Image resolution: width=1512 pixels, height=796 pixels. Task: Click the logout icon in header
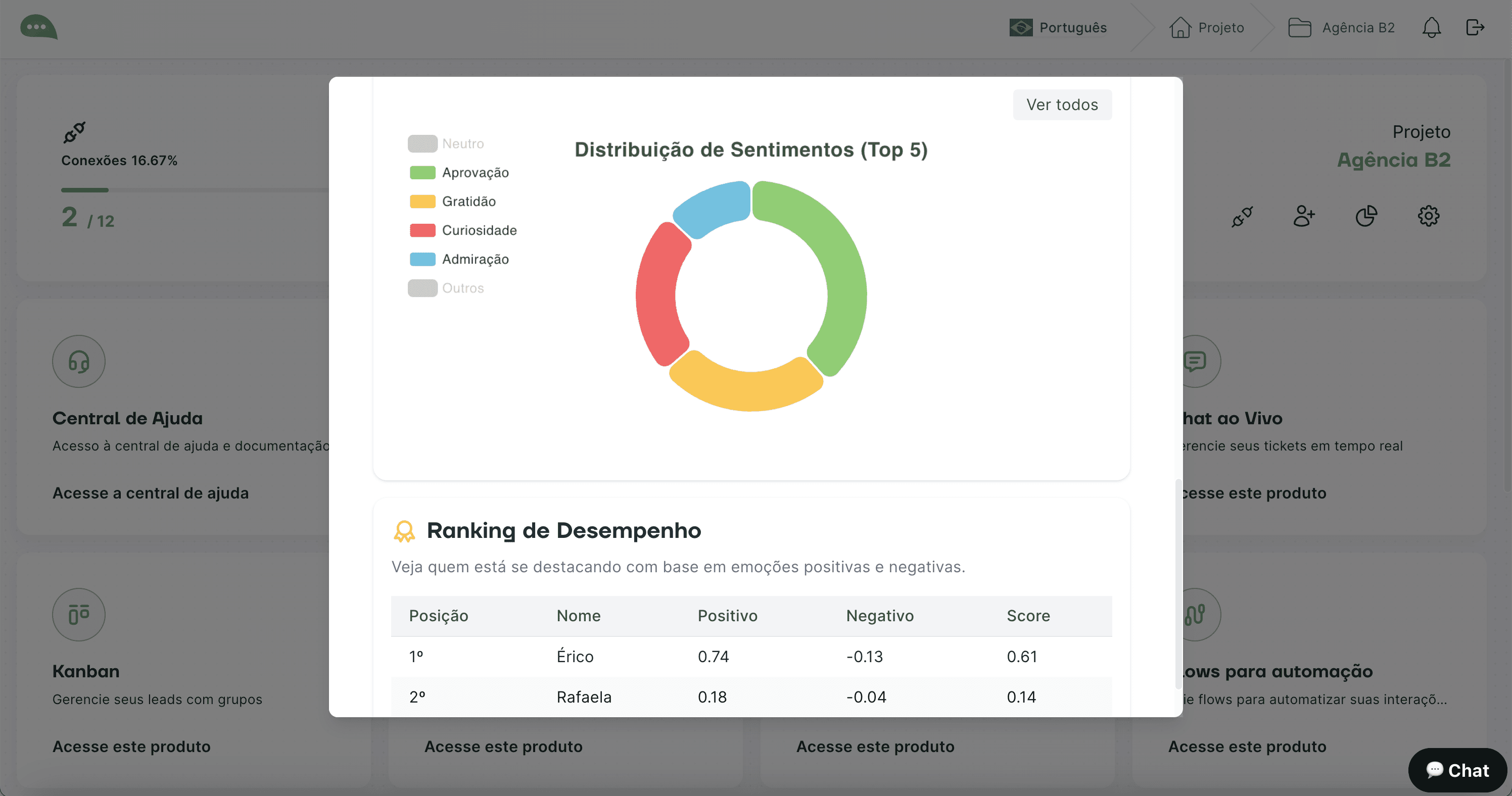pos(1475,28)
